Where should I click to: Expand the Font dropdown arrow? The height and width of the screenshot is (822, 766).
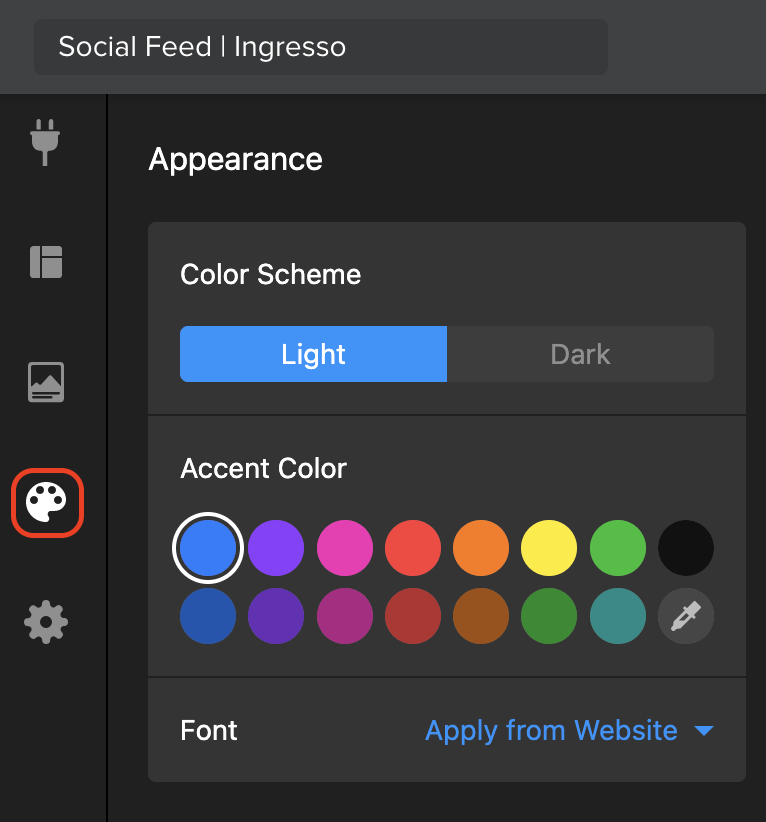pyautogui.click(x=704, y=730)
